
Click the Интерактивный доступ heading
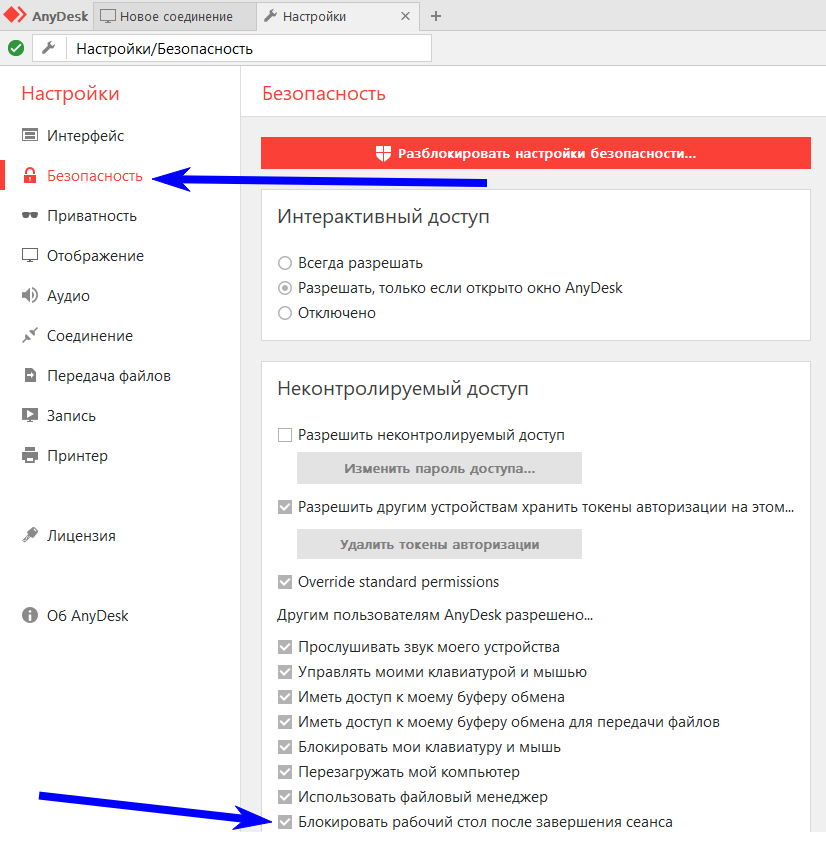(x=383, y=216)
